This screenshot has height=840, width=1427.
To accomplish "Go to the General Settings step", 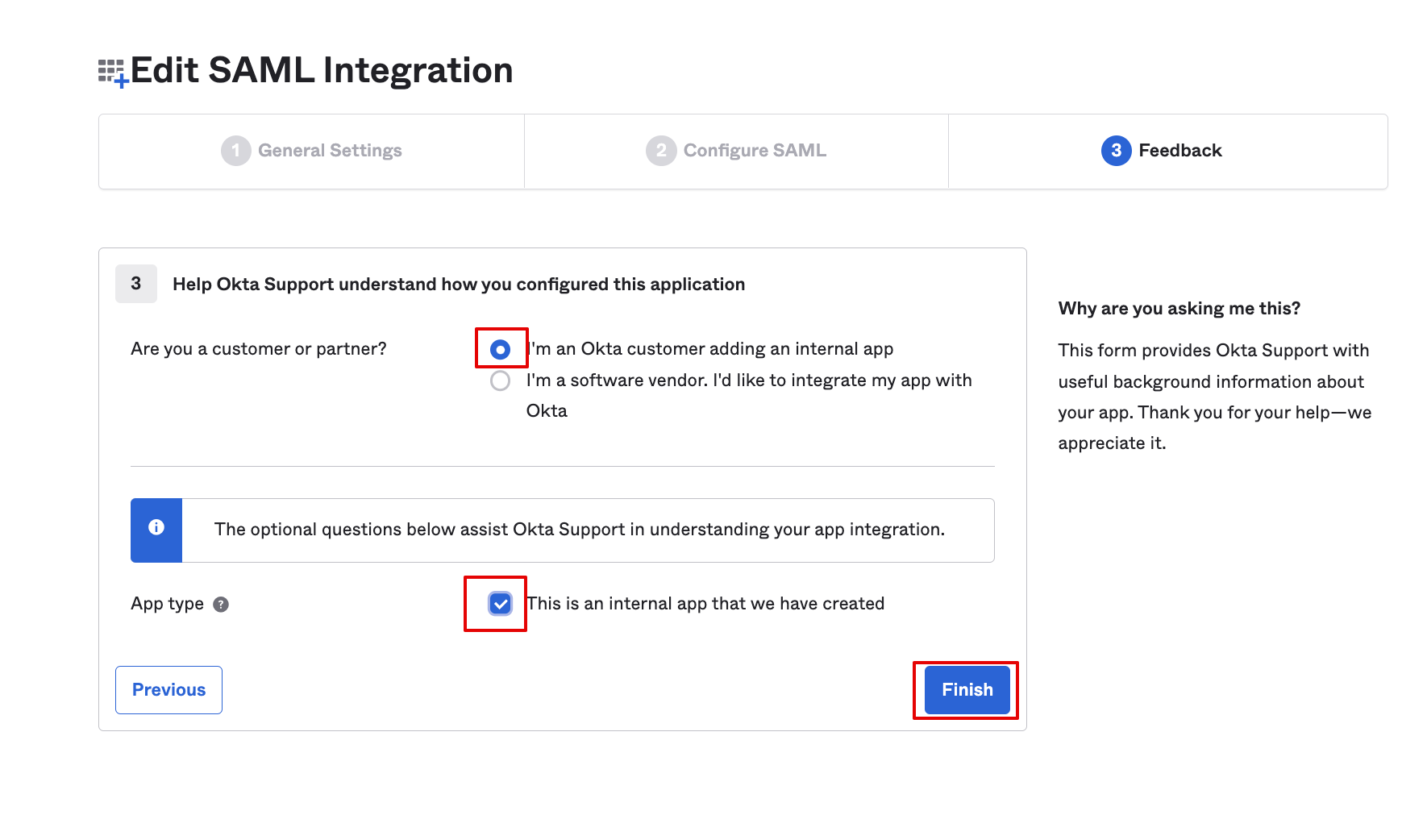I will click(330, 151).
